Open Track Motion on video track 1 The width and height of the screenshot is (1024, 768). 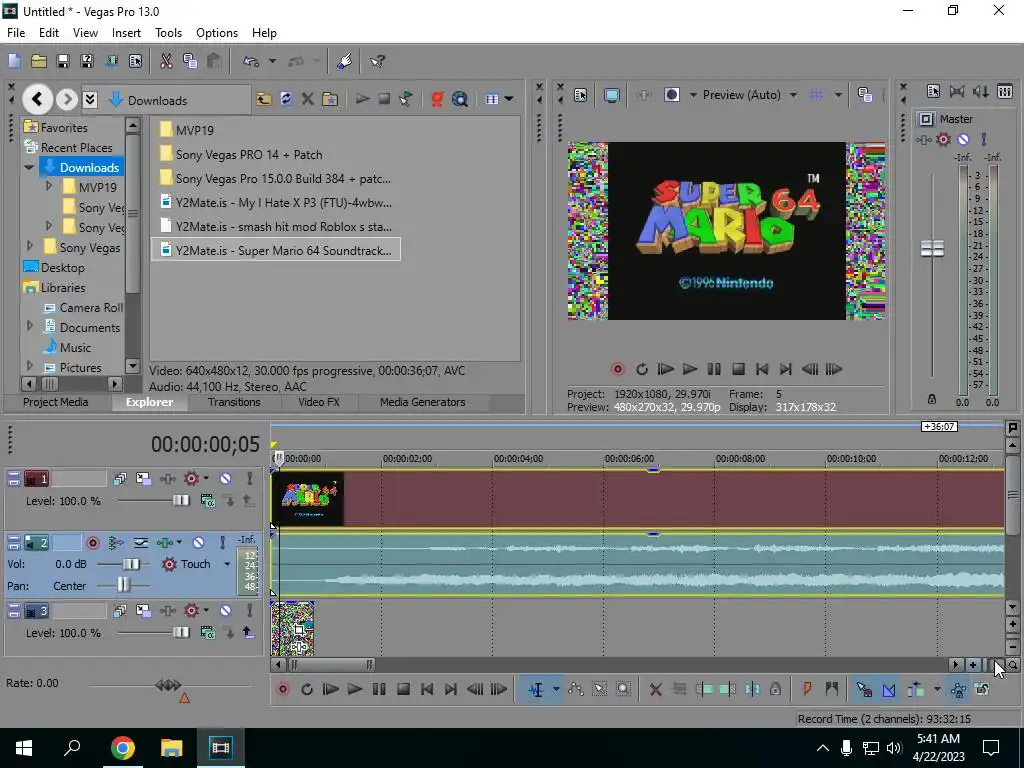pyautogui.click(x=144, y=479)
